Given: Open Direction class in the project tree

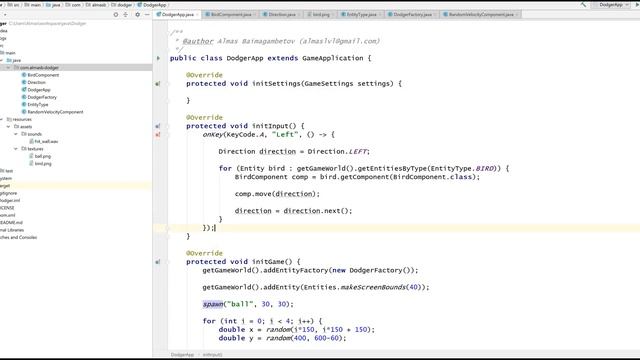Looking at the screenshot, I should 33,82.
